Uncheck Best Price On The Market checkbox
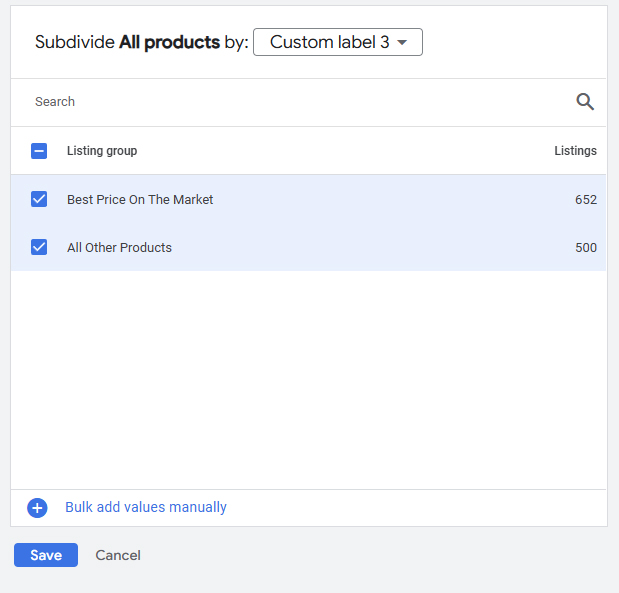Image resolution: width=619 pixels, height=593 pixels. 39,199
